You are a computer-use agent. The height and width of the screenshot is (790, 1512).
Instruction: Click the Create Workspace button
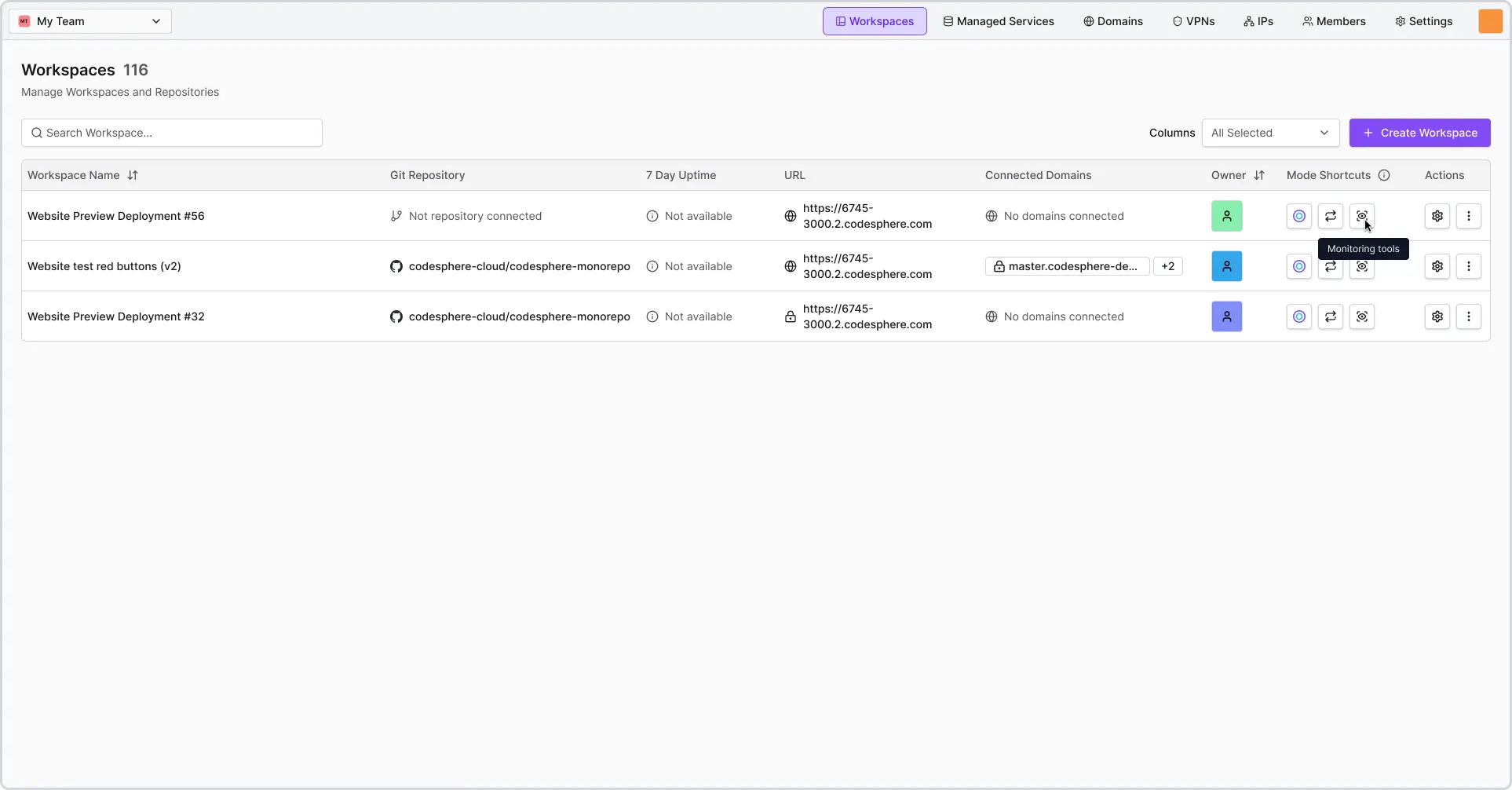1419,133
